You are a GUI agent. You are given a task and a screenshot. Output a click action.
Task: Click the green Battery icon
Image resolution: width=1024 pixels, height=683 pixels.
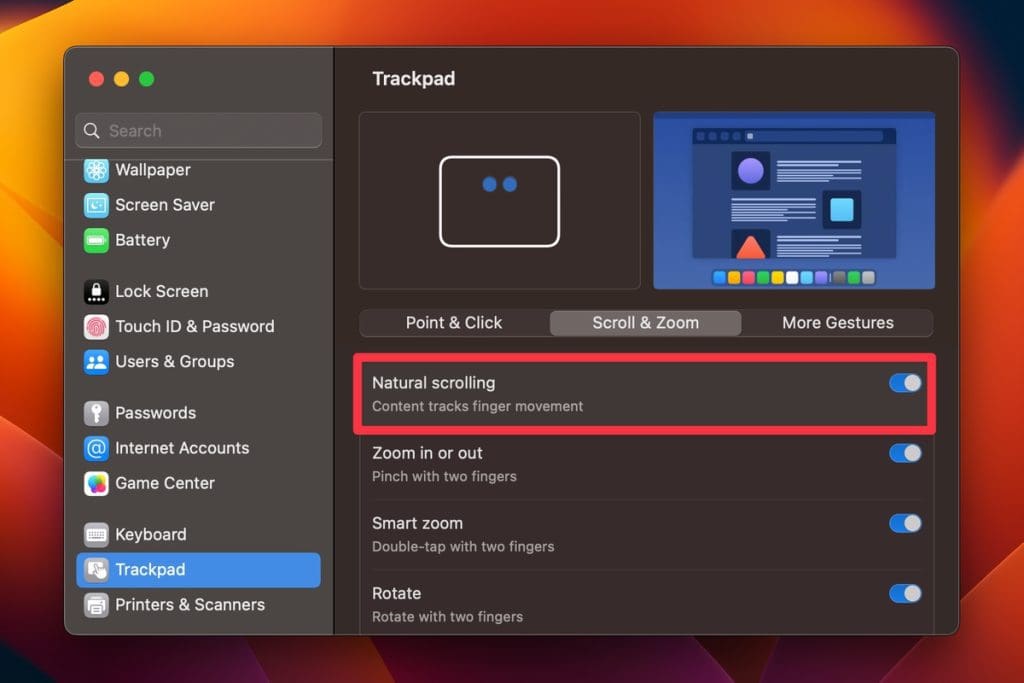(96, 240)
